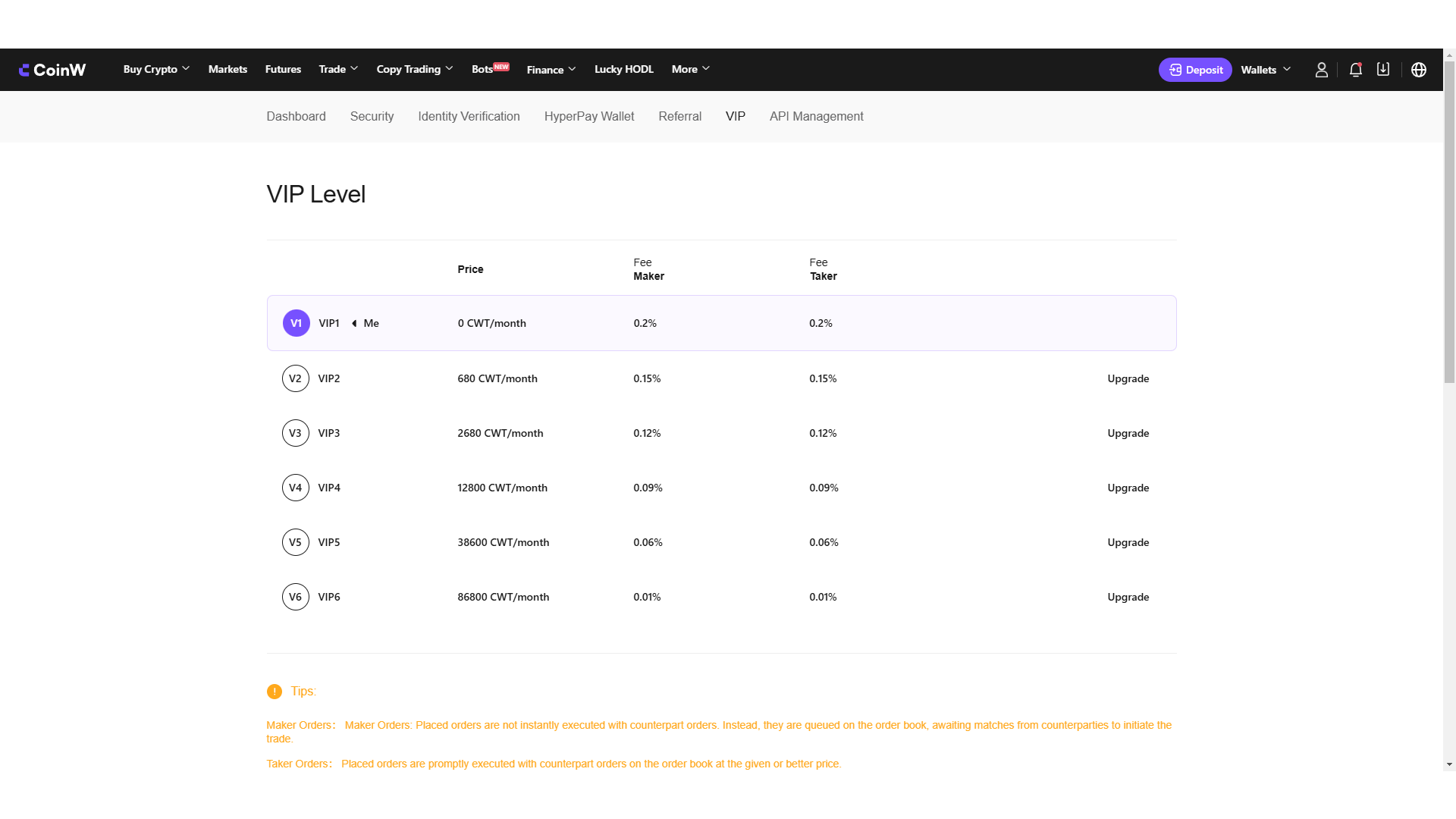Click the scrollbar up arrow

(x=1449, y=55)
